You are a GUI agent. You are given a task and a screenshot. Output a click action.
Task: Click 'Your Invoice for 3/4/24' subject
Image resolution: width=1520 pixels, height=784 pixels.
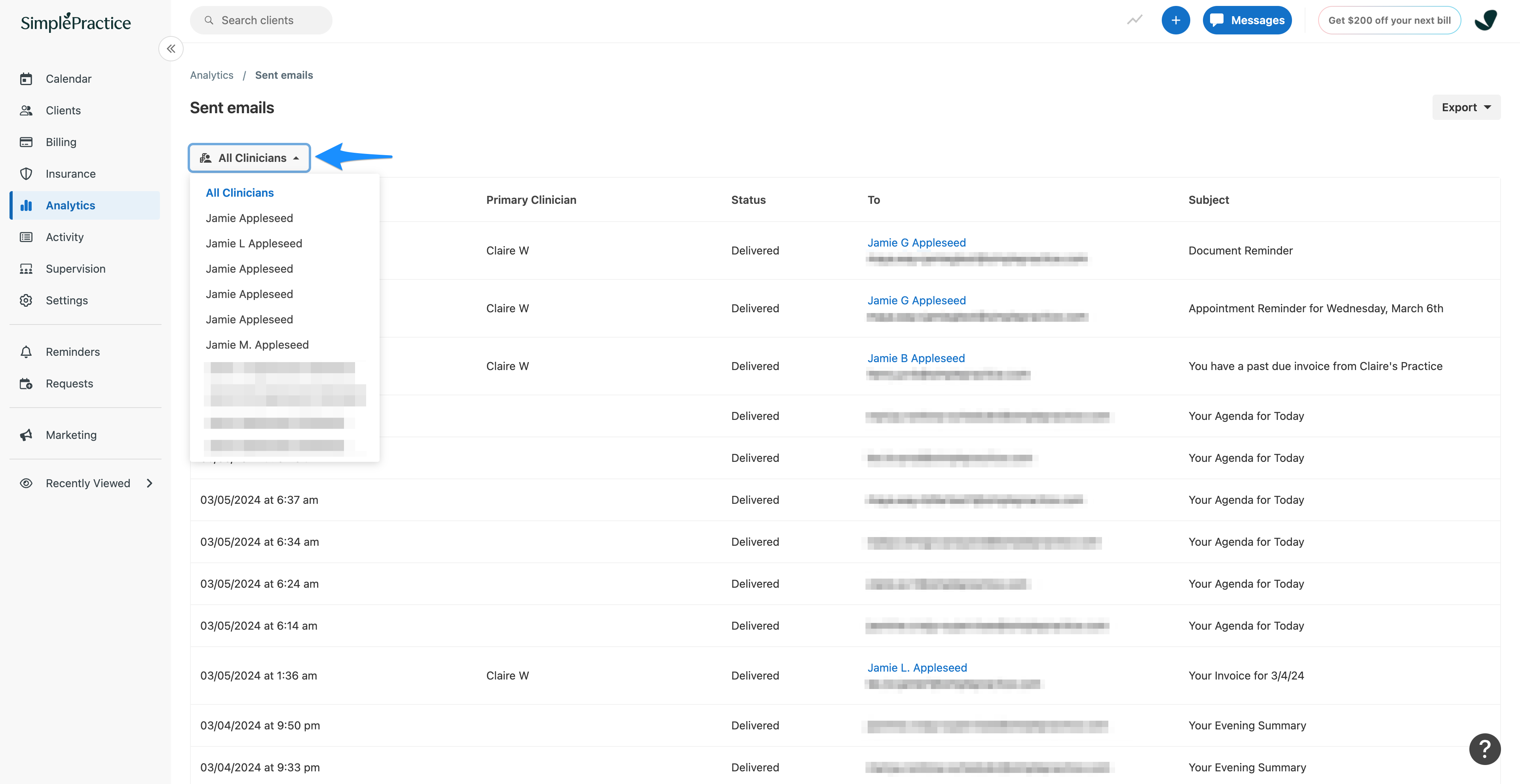click(1246, 676)
